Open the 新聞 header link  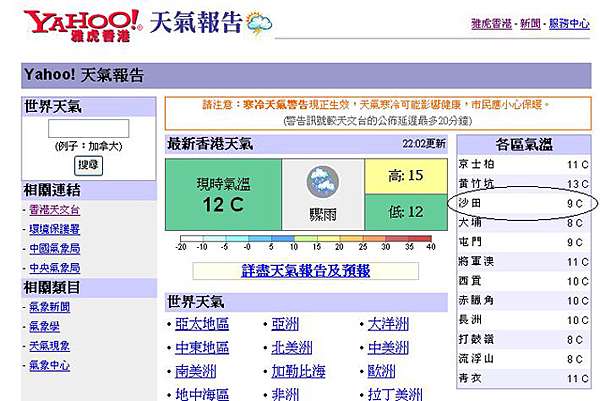[530, 24]
